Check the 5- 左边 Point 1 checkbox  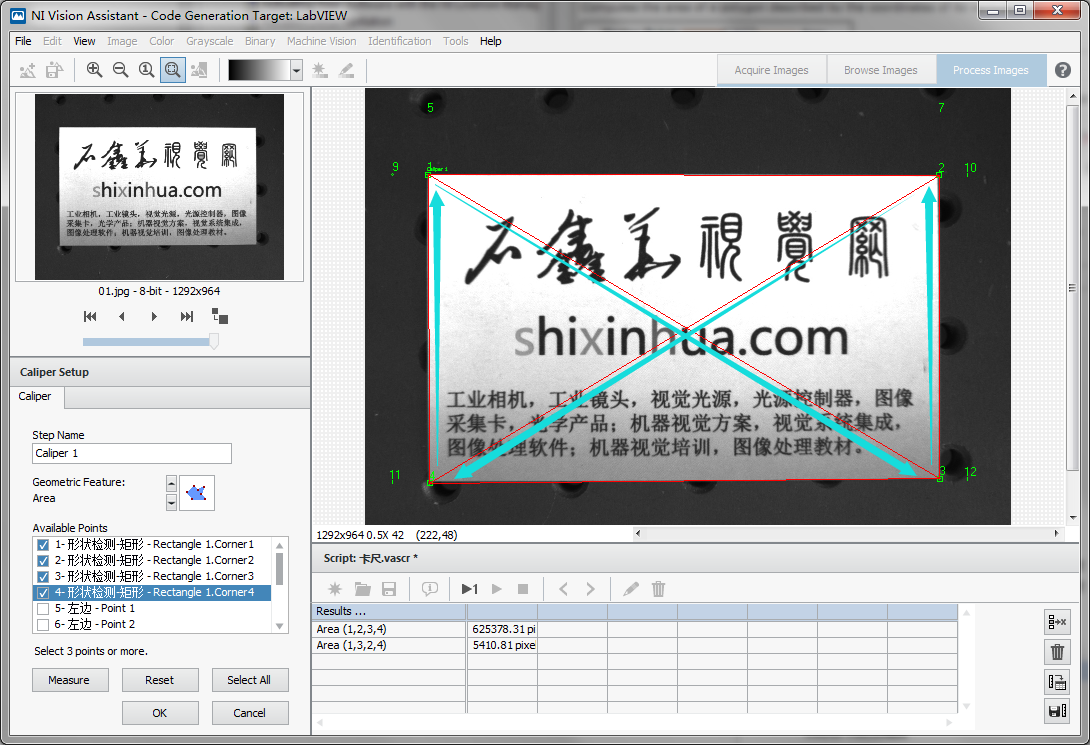[x=43, y=609]
